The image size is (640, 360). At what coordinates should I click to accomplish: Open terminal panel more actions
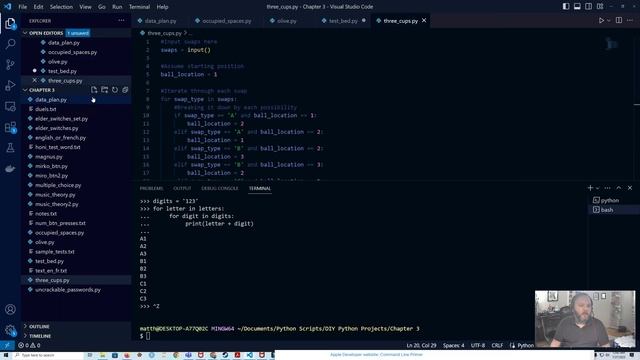click(x=607, y=188)
